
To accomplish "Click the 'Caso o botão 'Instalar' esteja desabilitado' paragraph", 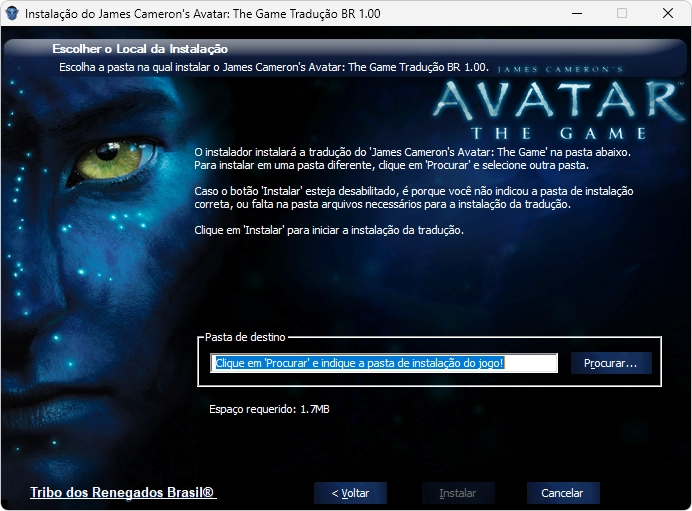I will tap(414, 198).
